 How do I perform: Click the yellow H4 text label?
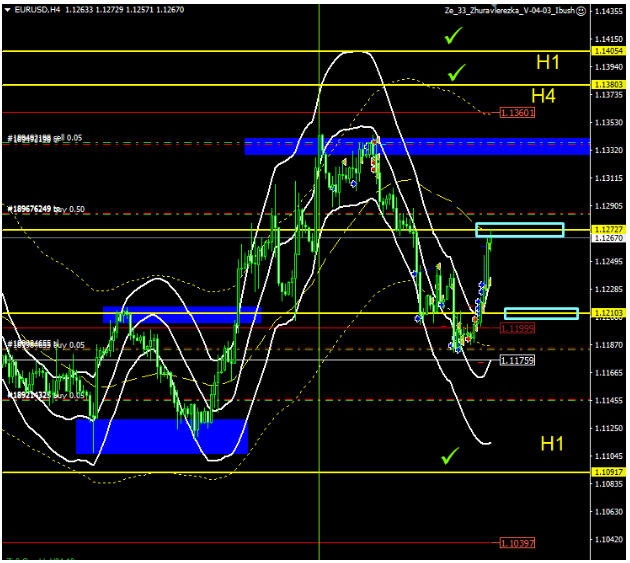point(543,96)
